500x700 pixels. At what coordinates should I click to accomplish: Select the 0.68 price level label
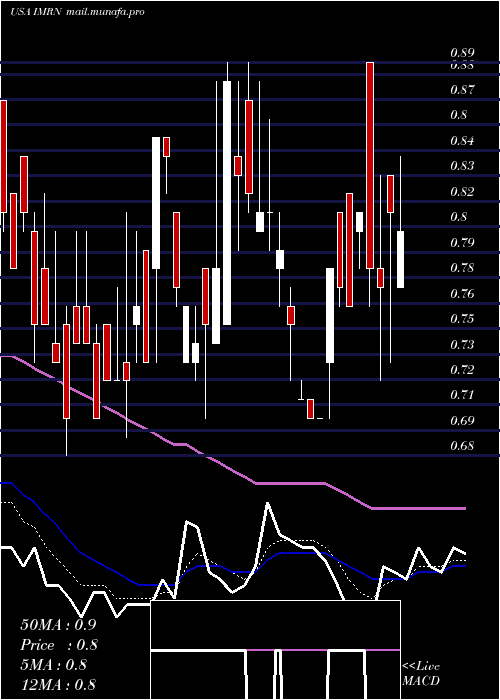(x=462, y=446)
